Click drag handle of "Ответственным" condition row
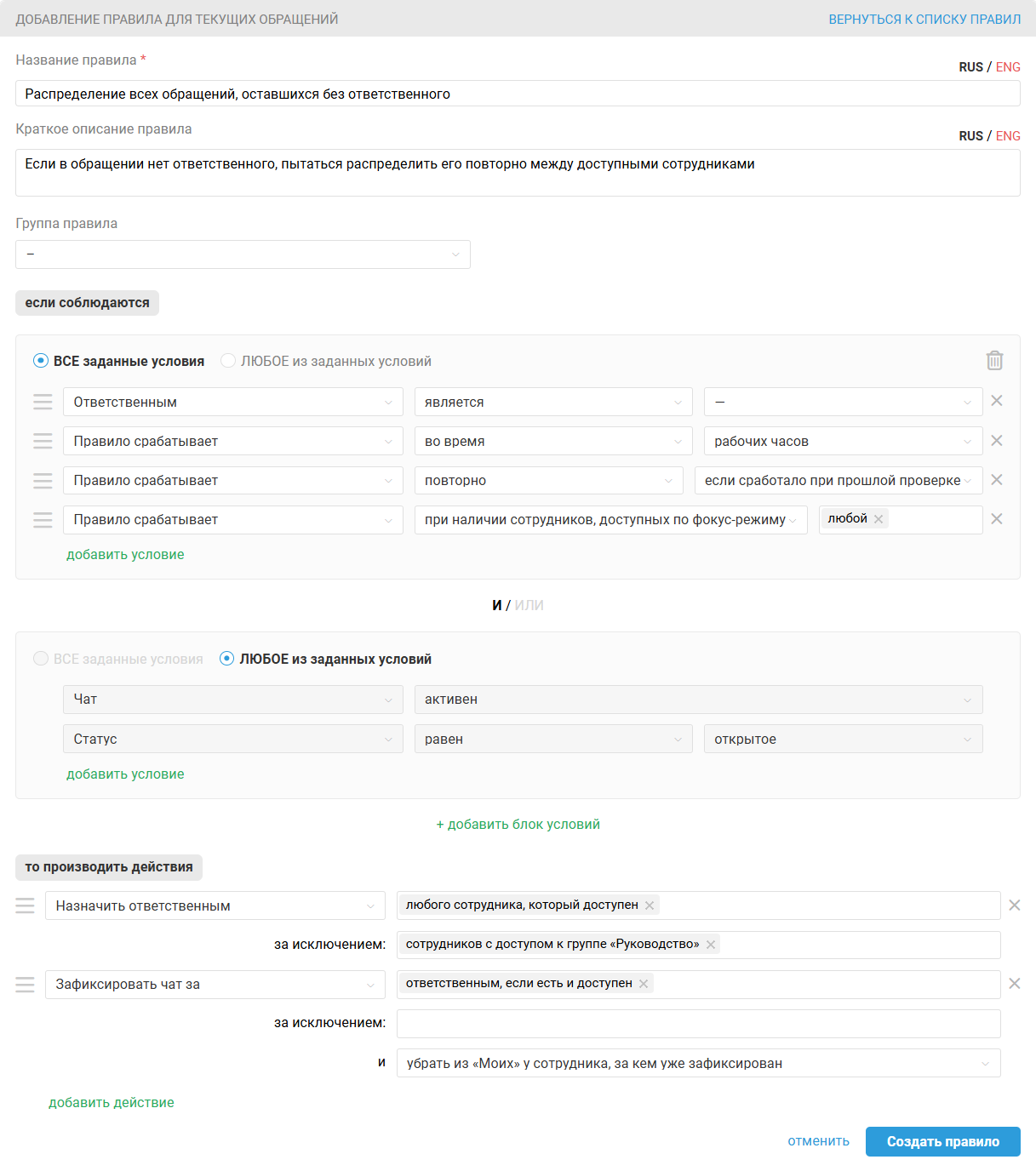 [43, 402]
